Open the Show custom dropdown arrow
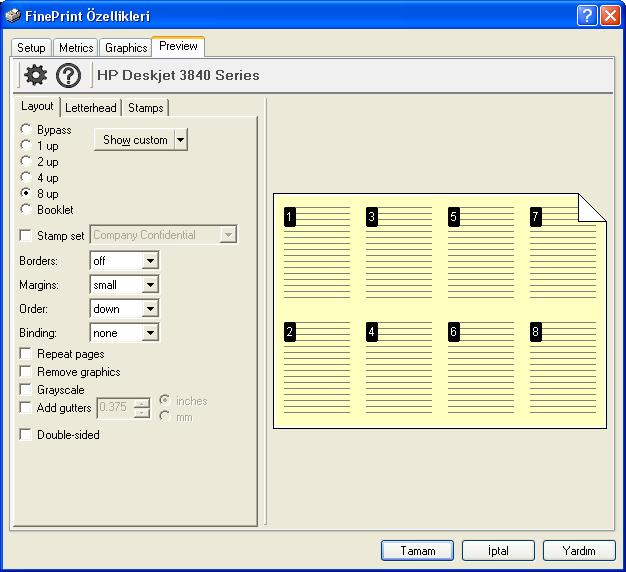626x572 pixels. tap(181, 140)
